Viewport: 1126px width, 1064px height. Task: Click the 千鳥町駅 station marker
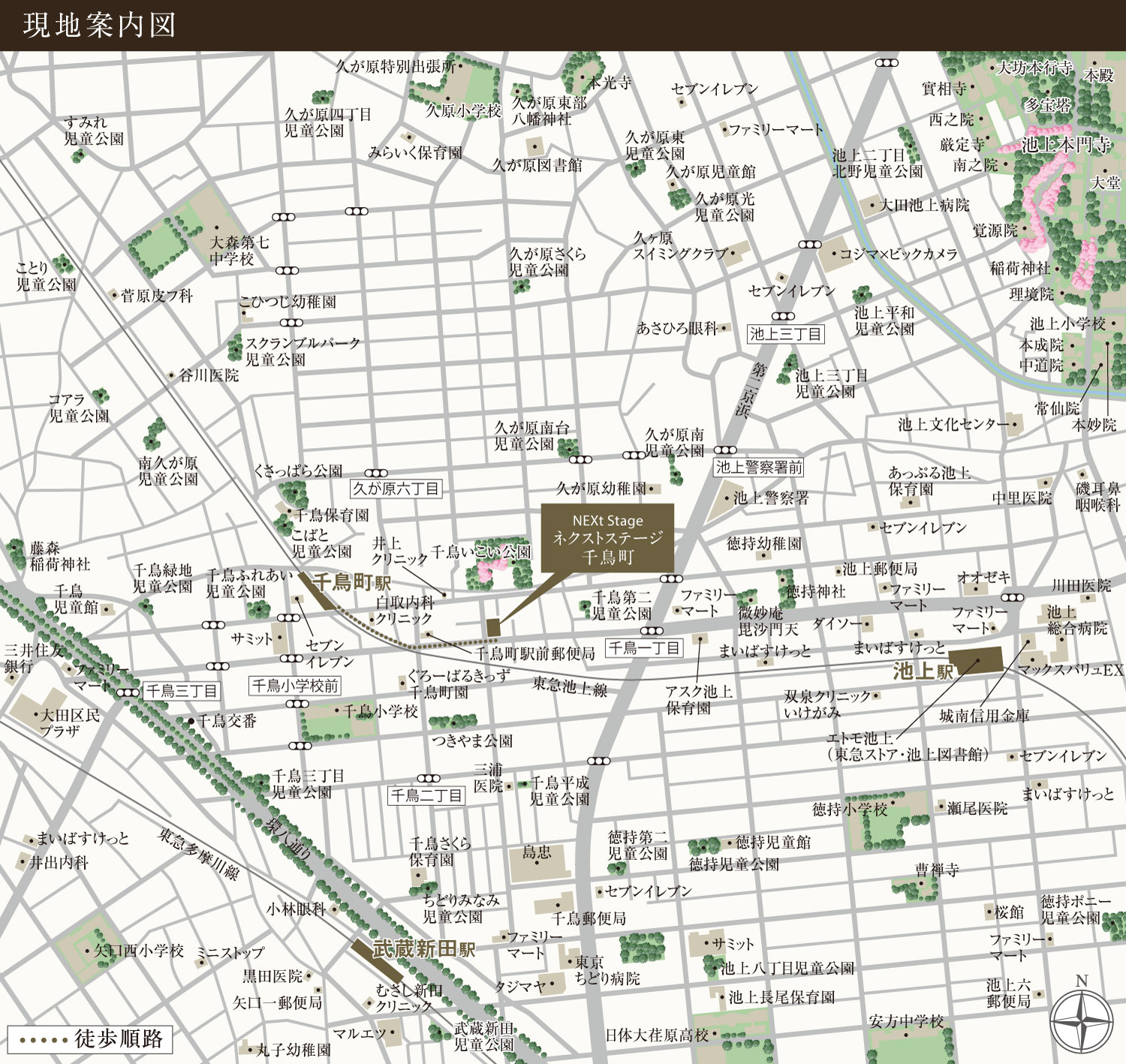click(318, 591)
